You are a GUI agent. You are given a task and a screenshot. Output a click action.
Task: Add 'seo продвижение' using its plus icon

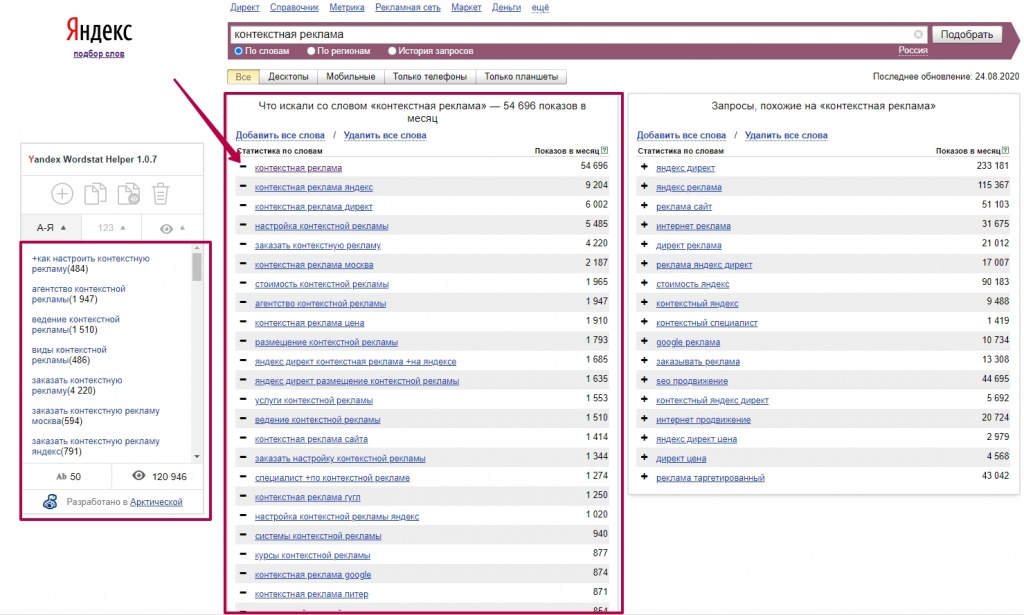pos(644,381)
